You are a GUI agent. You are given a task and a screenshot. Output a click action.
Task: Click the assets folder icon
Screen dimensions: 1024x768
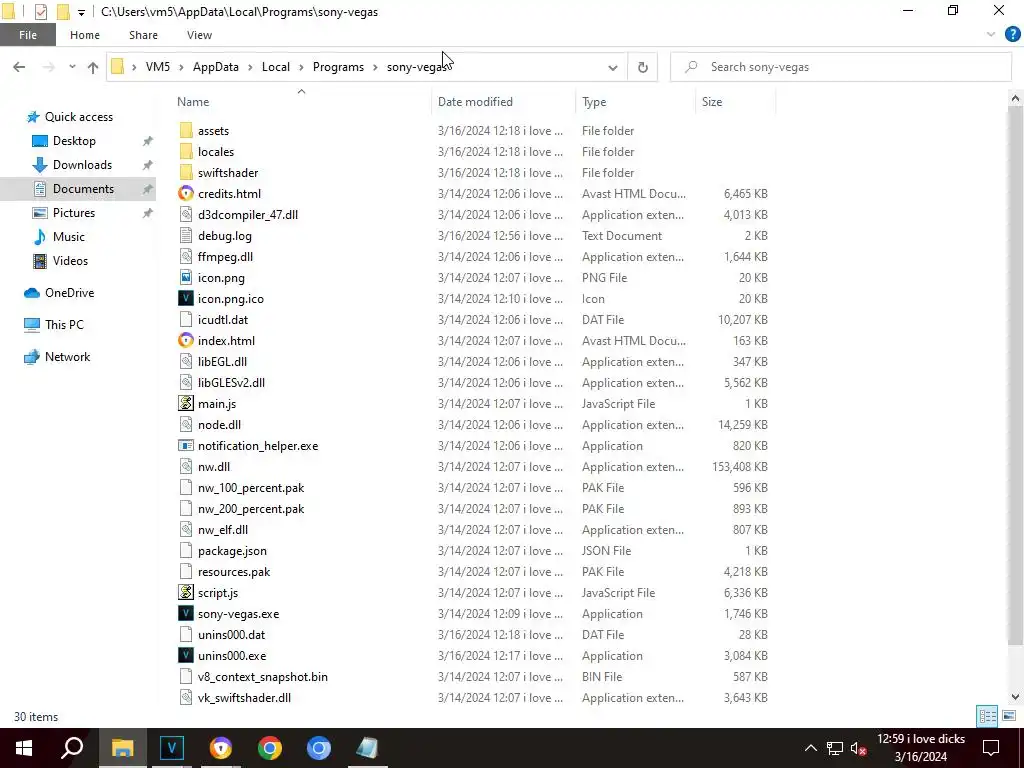186,131
